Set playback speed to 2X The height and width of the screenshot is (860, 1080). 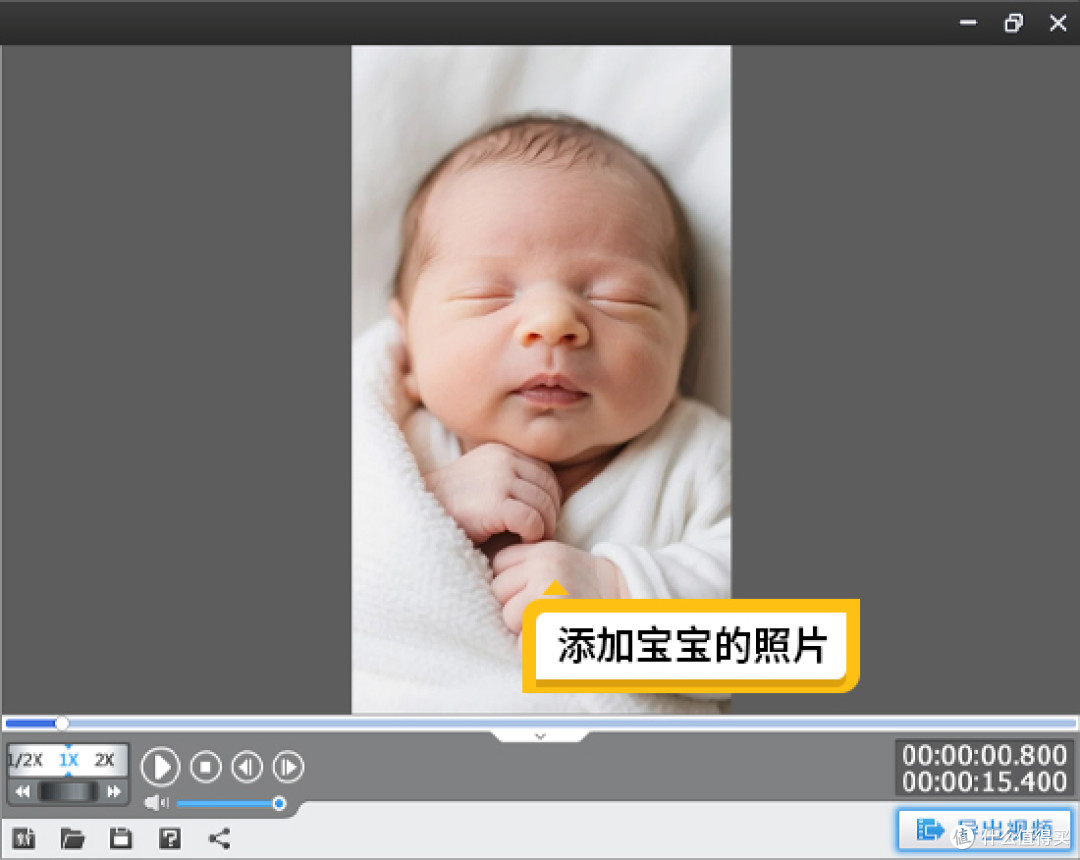pyautogui.click(x=104, y=760)
